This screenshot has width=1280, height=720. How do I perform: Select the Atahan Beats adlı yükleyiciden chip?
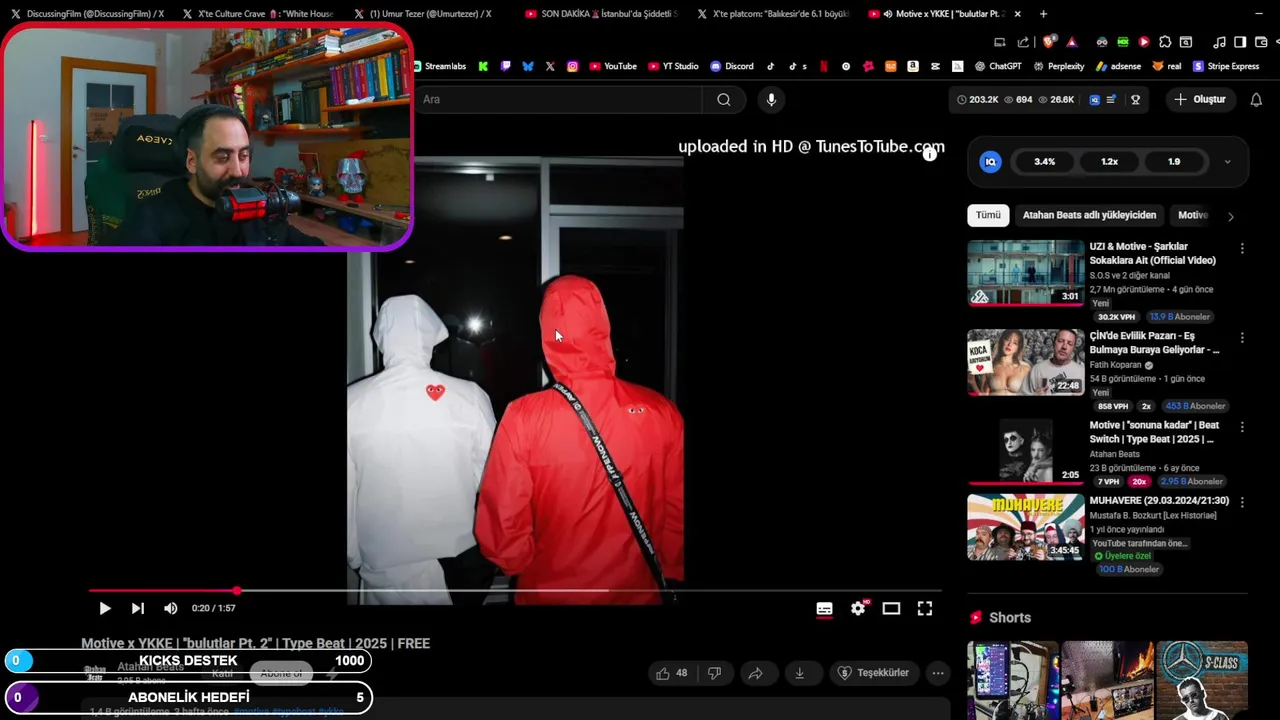pos(1089,215)
